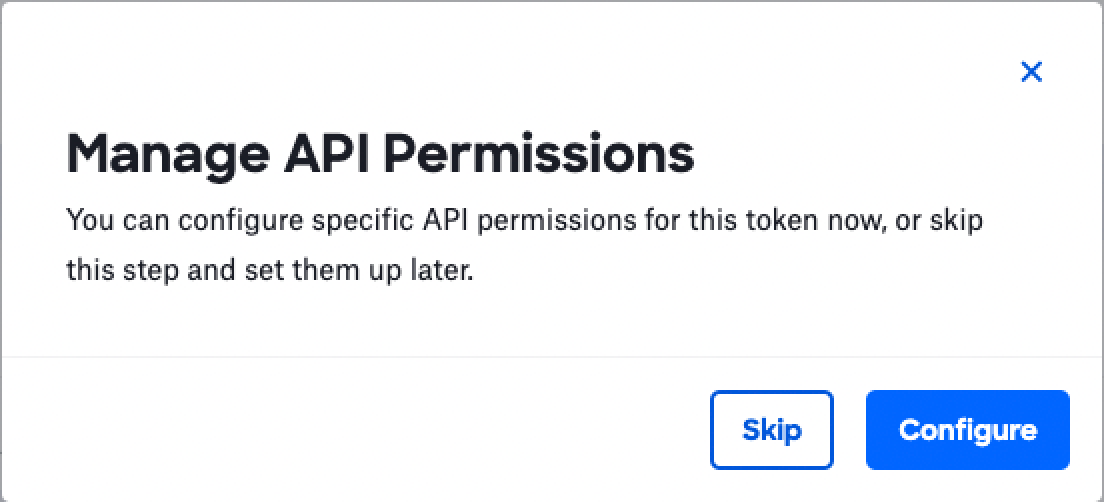1104x502 pixels.
Task: Click the line "this step and set them up later."
Action: [x=269, y=270]
